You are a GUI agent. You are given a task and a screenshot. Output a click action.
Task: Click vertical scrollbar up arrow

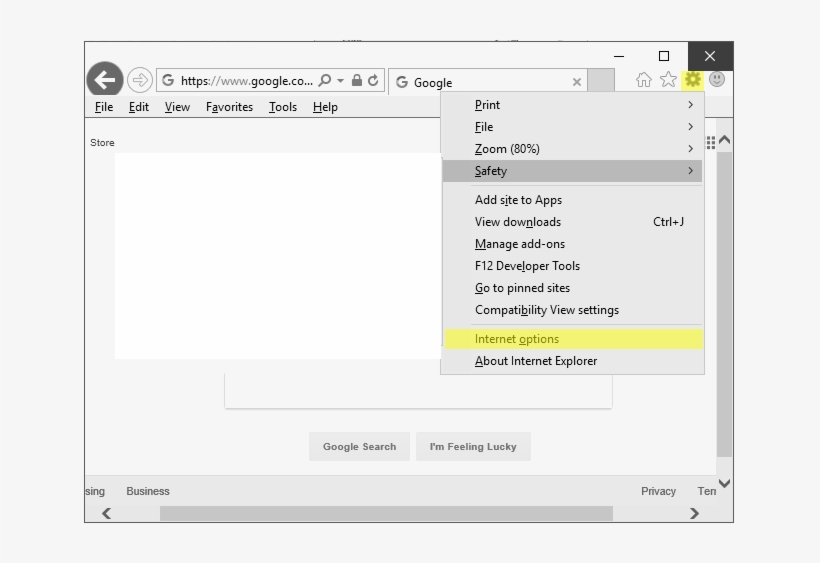coord(724,140)
